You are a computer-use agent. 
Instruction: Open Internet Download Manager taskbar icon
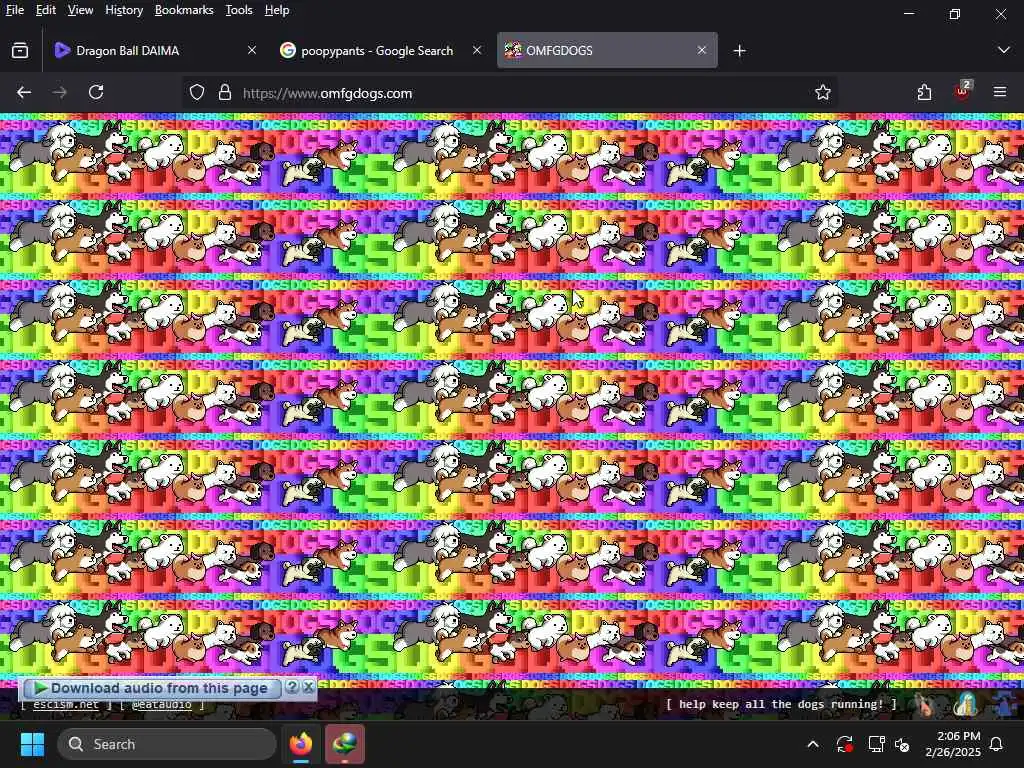tap(345, 743)
